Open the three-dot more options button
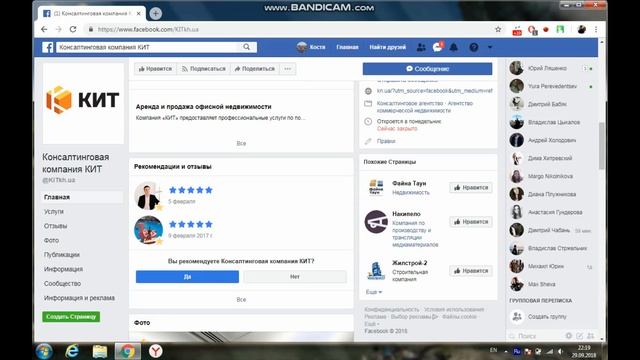Image resolution: width=640 pixels, height=360 pixels. pyautogui.click(x=288, y=69)
